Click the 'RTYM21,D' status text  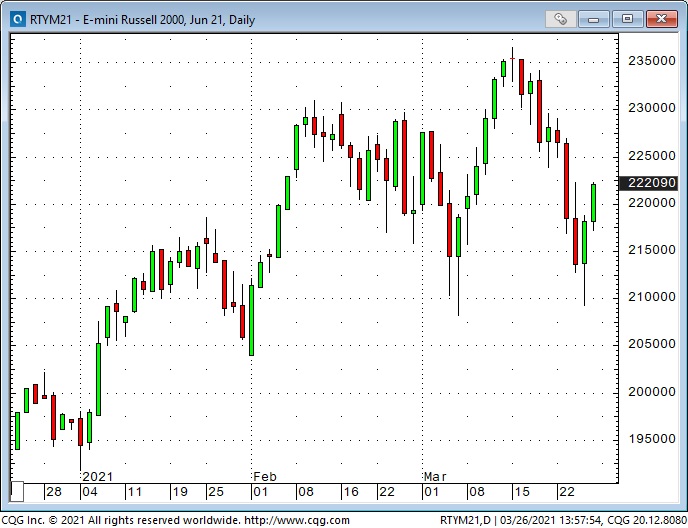(465, 521)
